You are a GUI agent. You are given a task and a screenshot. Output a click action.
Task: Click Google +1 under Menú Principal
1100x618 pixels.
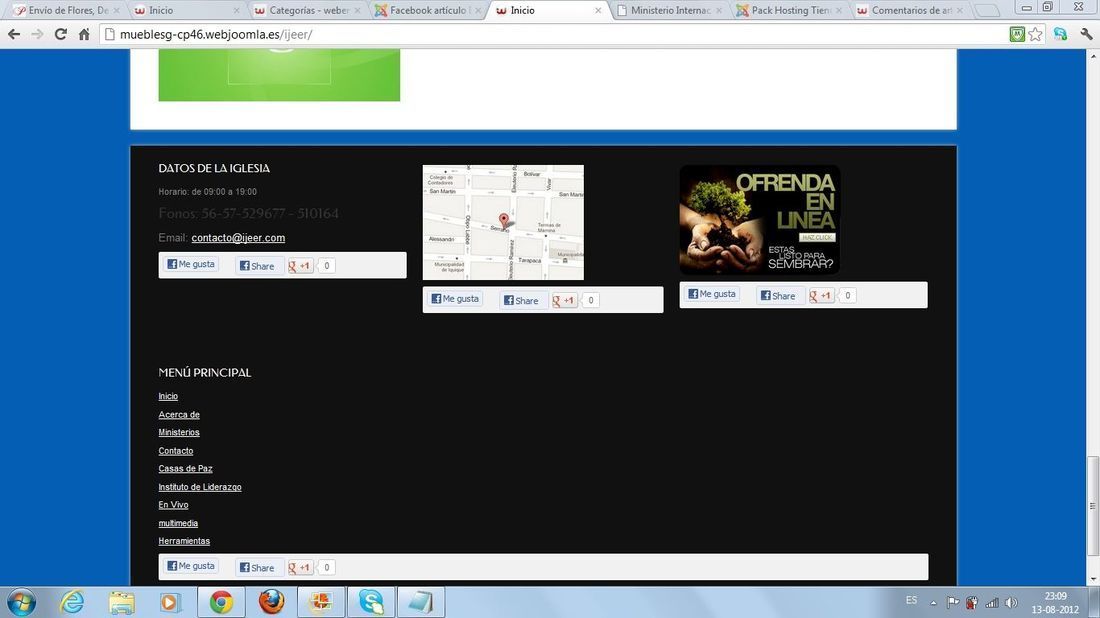coord(300,567)
